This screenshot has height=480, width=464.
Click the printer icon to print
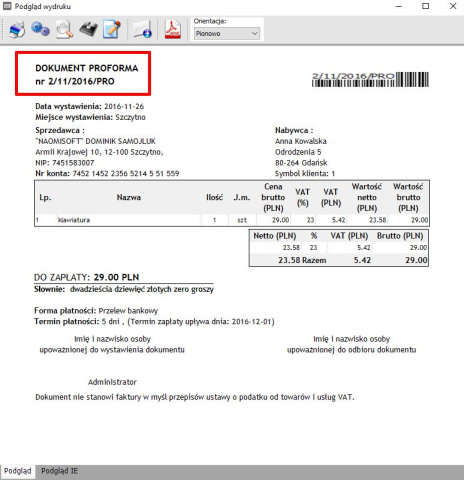(x=17, y=30)
